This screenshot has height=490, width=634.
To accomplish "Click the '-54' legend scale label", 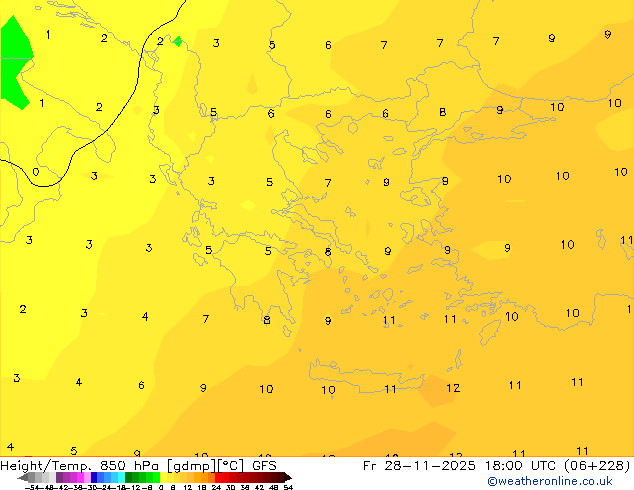I will (x=32, y=487).
